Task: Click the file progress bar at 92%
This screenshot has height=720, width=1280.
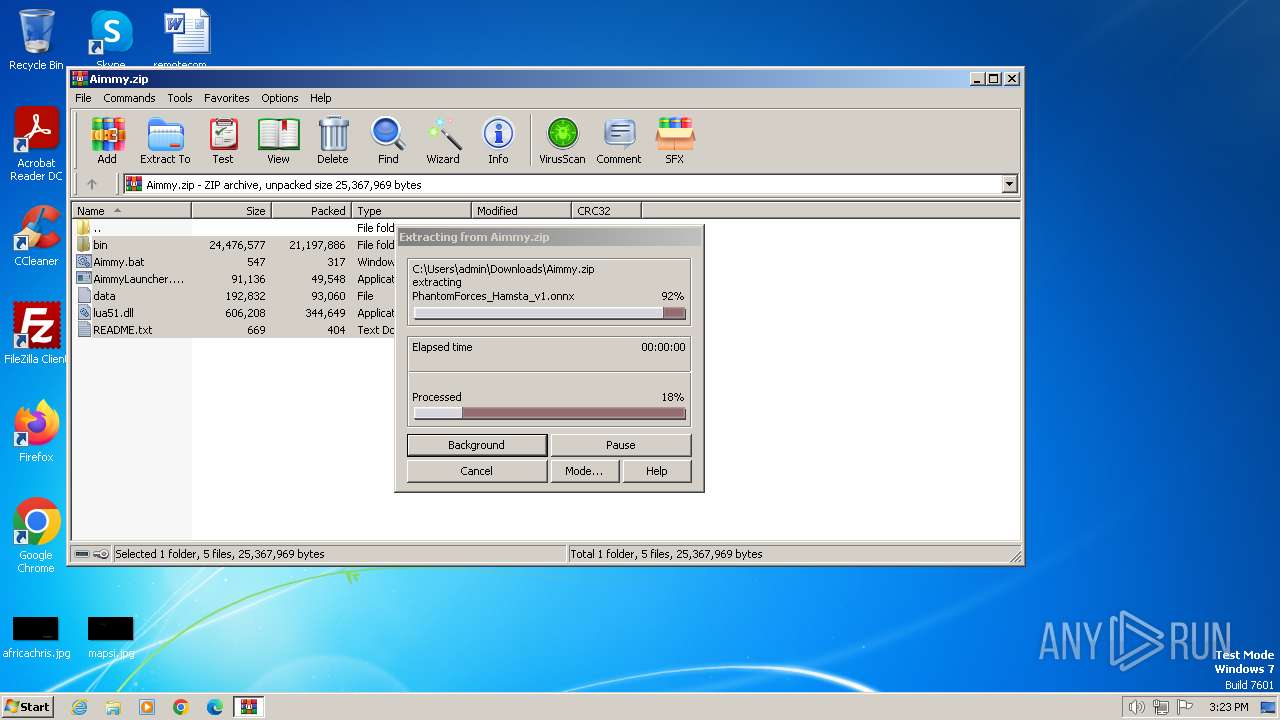Action: [x=549, y=313]
